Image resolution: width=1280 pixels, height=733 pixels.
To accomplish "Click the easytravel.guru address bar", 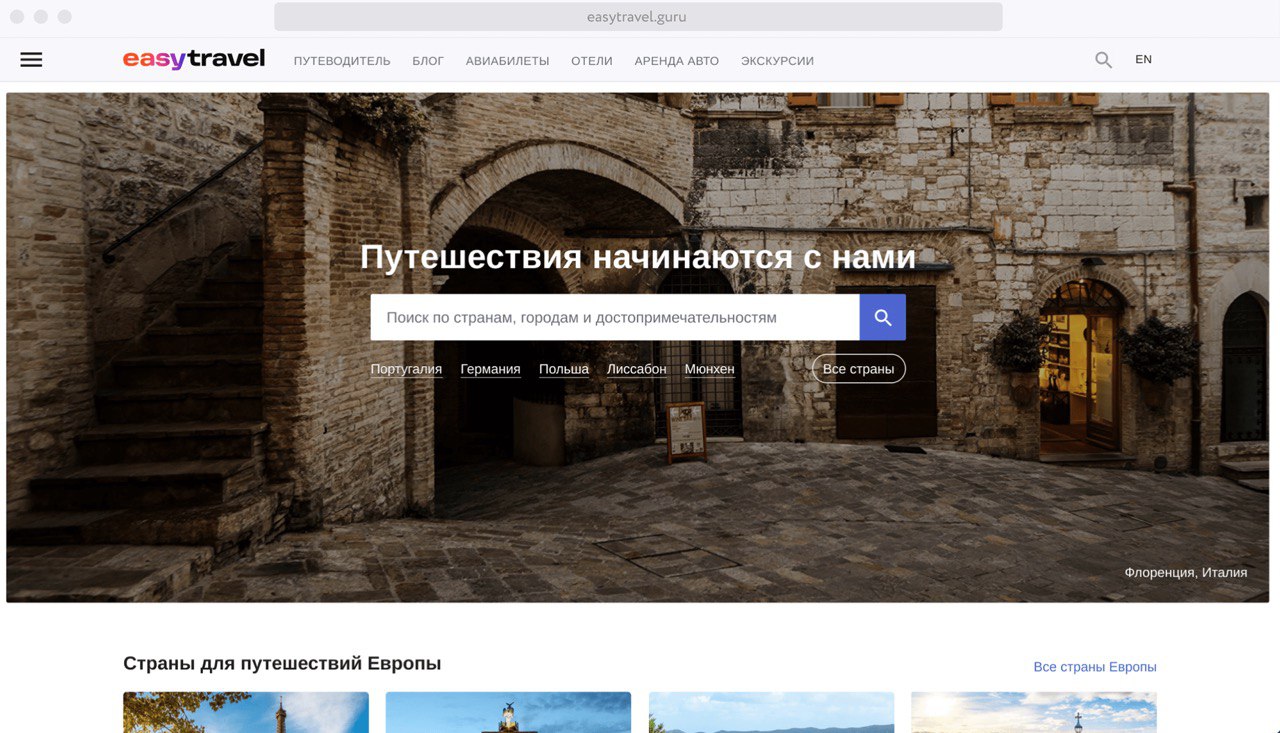I will tap(638, 17).
